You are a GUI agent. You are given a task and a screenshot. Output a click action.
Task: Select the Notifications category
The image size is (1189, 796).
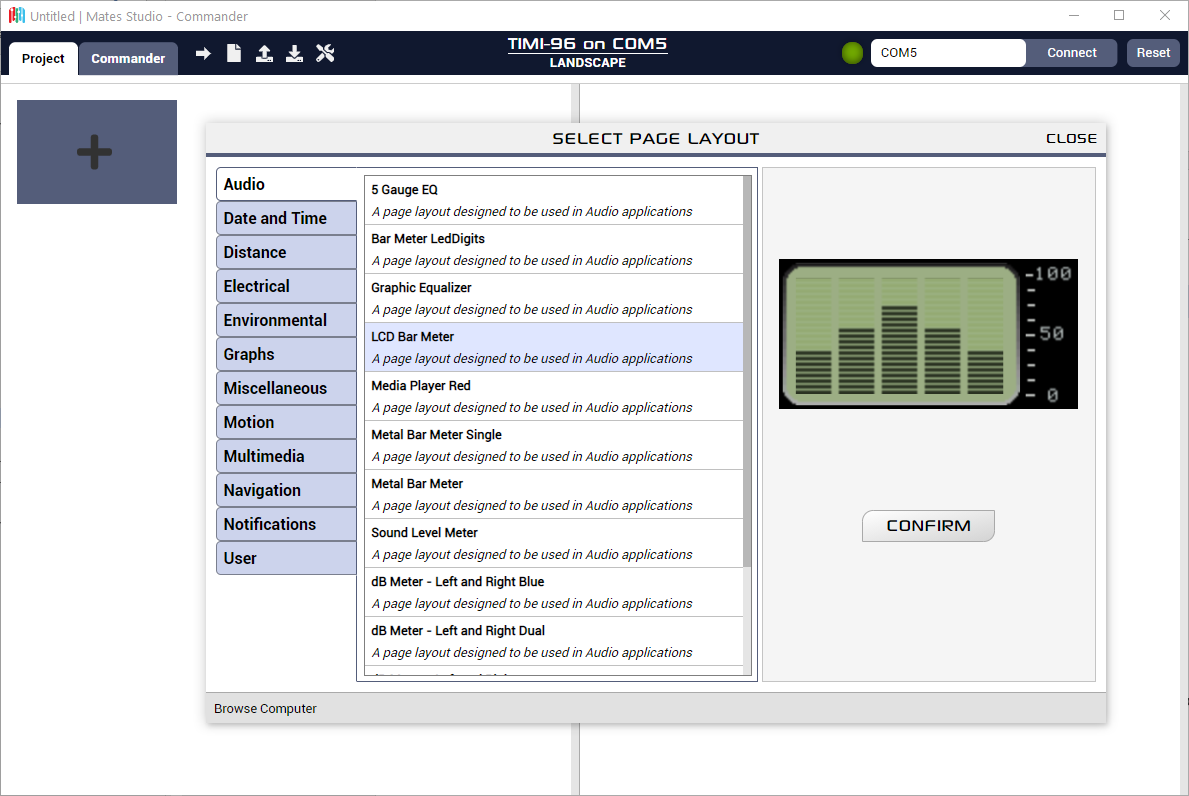coord(287,525)
